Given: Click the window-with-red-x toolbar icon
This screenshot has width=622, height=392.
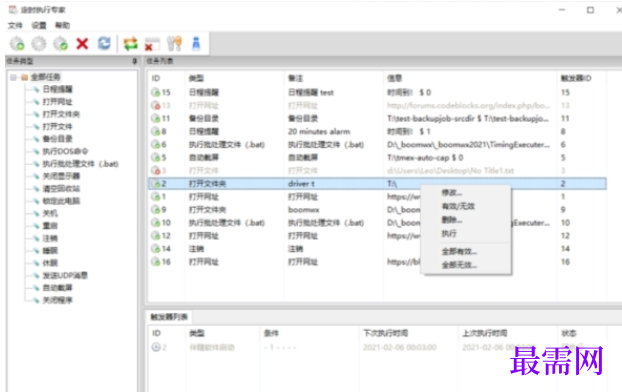Looking at the screenshot, I should coord(152,44).
